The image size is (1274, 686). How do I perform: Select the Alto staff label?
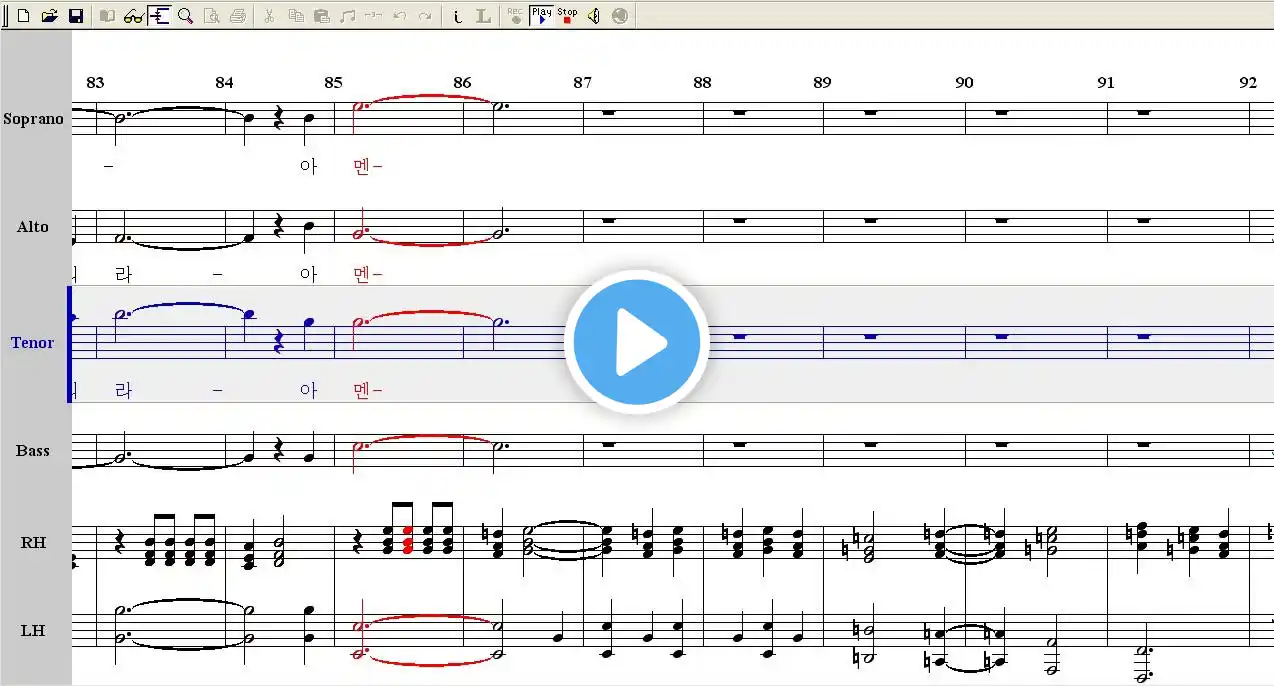(33, 227)
